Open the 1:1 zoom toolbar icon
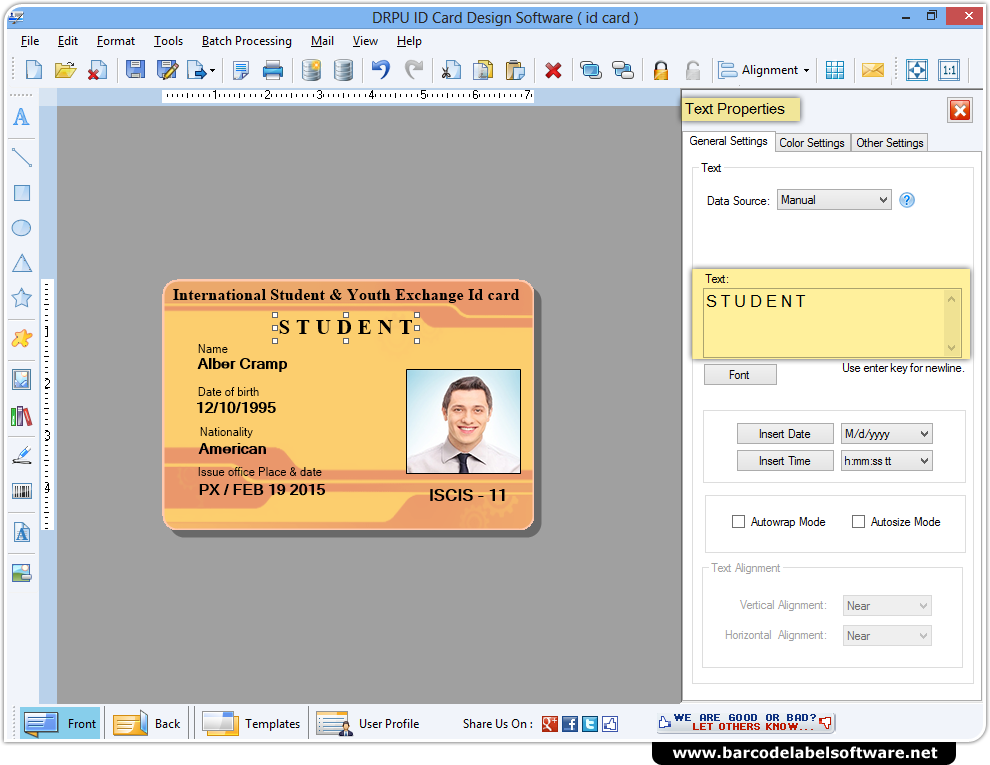 [949, 70]
